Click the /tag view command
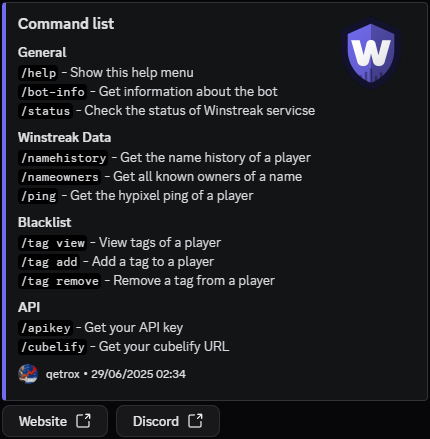This screenshot has height=439, width=430. [x=52, y=243]
